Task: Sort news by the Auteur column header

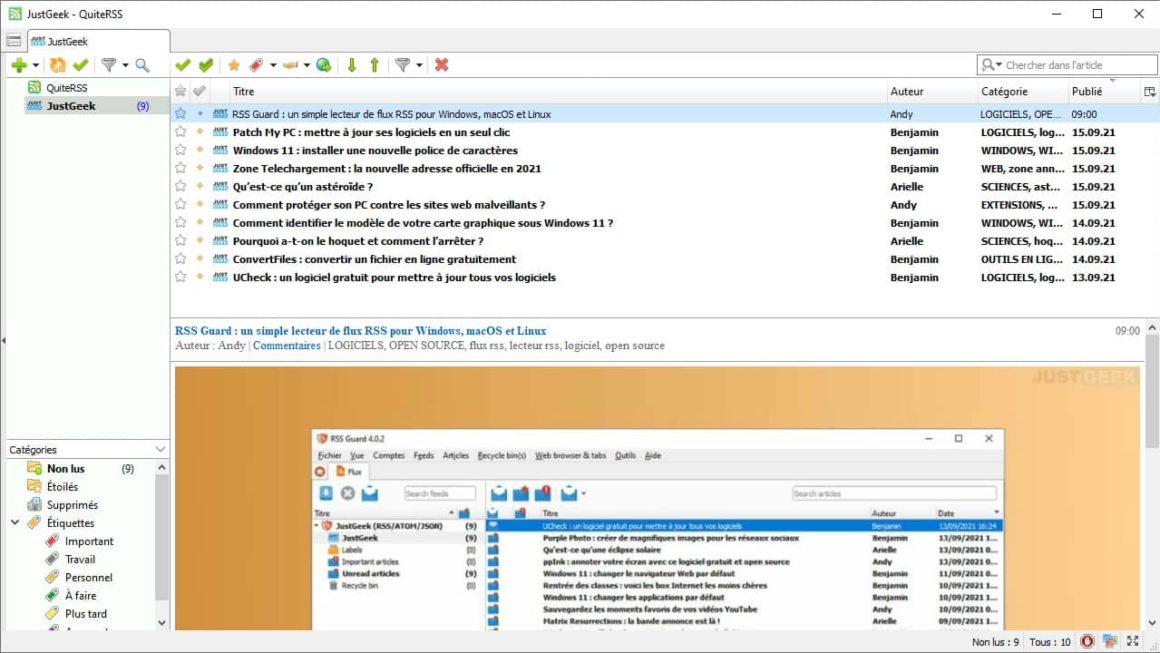Action: 931,92
